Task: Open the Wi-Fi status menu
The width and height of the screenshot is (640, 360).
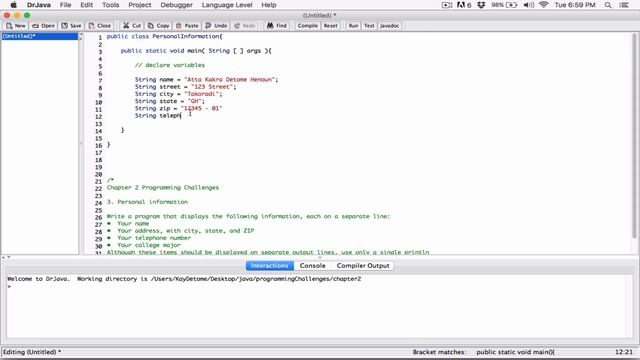Action: tap(543, 5)
